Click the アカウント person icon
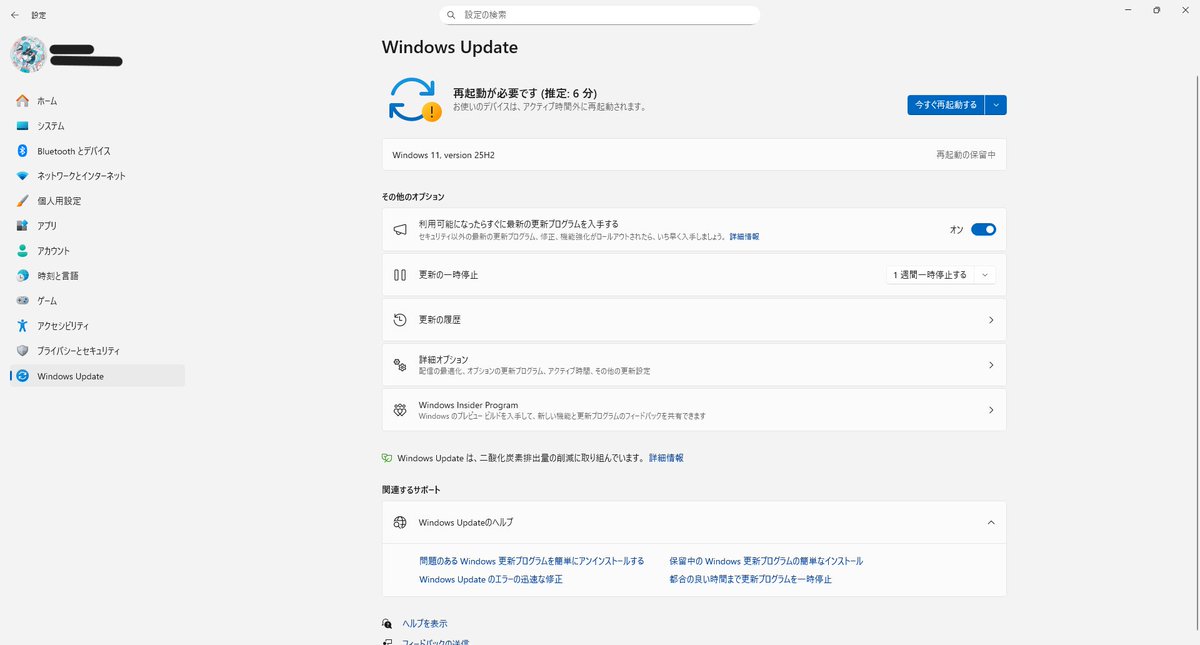The image size is (1200, 645). point(22,251)
